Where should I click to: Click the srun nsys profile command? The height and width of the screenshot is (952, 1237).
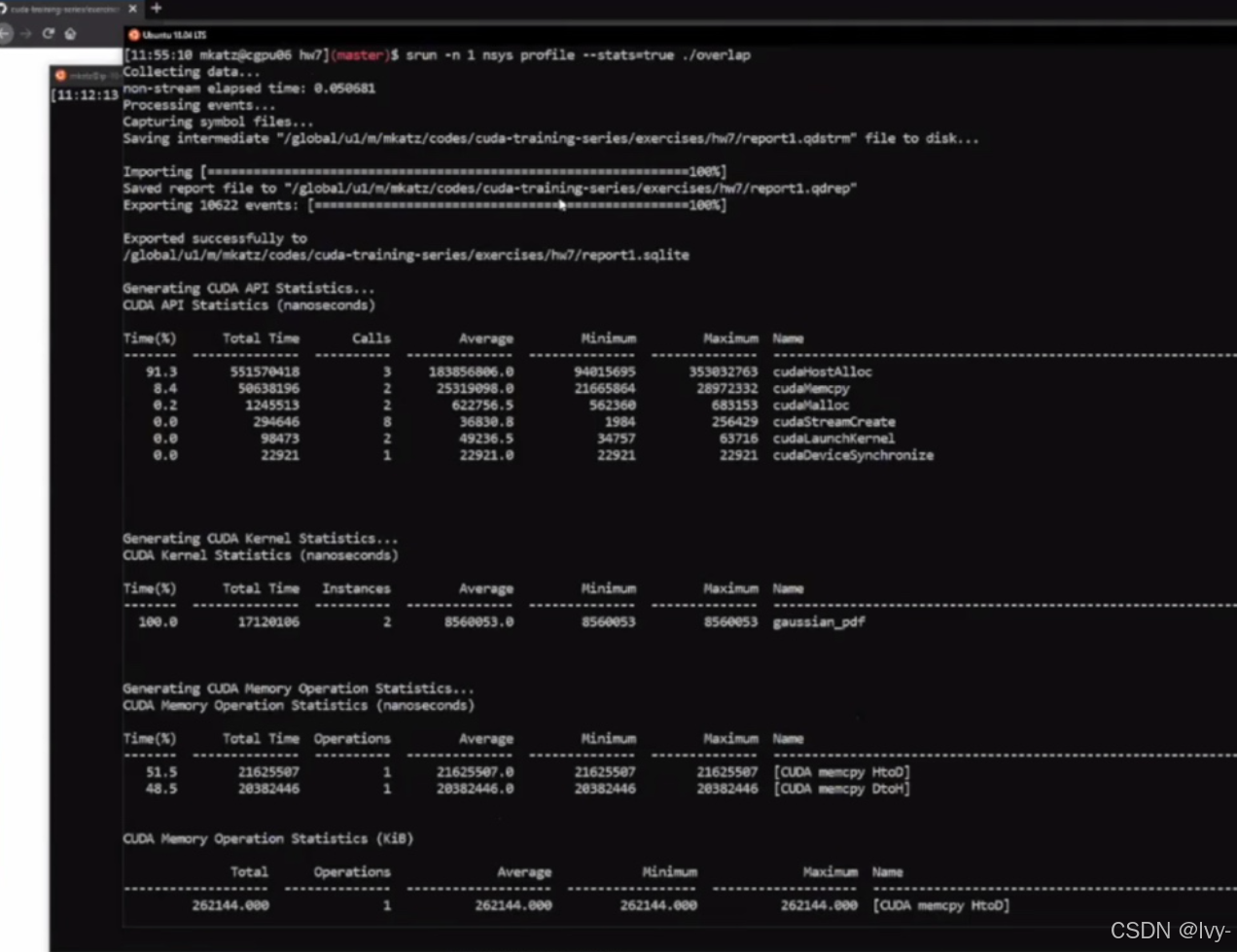pos(578,55)
